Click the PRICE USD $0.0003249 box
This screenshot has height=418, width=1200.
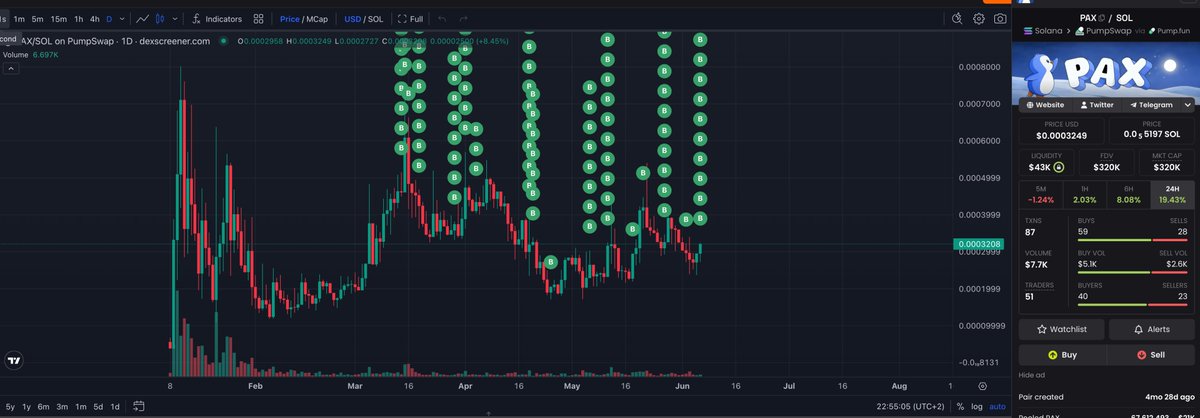(1062, 129)
